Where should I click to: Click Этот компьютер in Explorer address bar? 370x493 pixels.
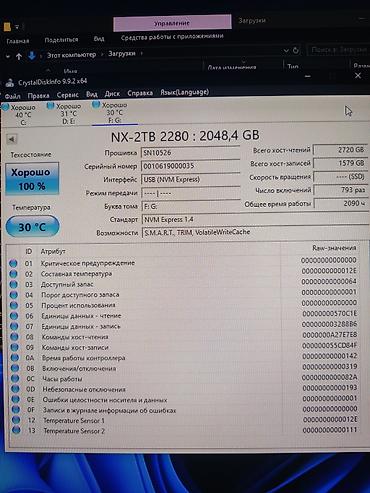click(x=71, y=55)
